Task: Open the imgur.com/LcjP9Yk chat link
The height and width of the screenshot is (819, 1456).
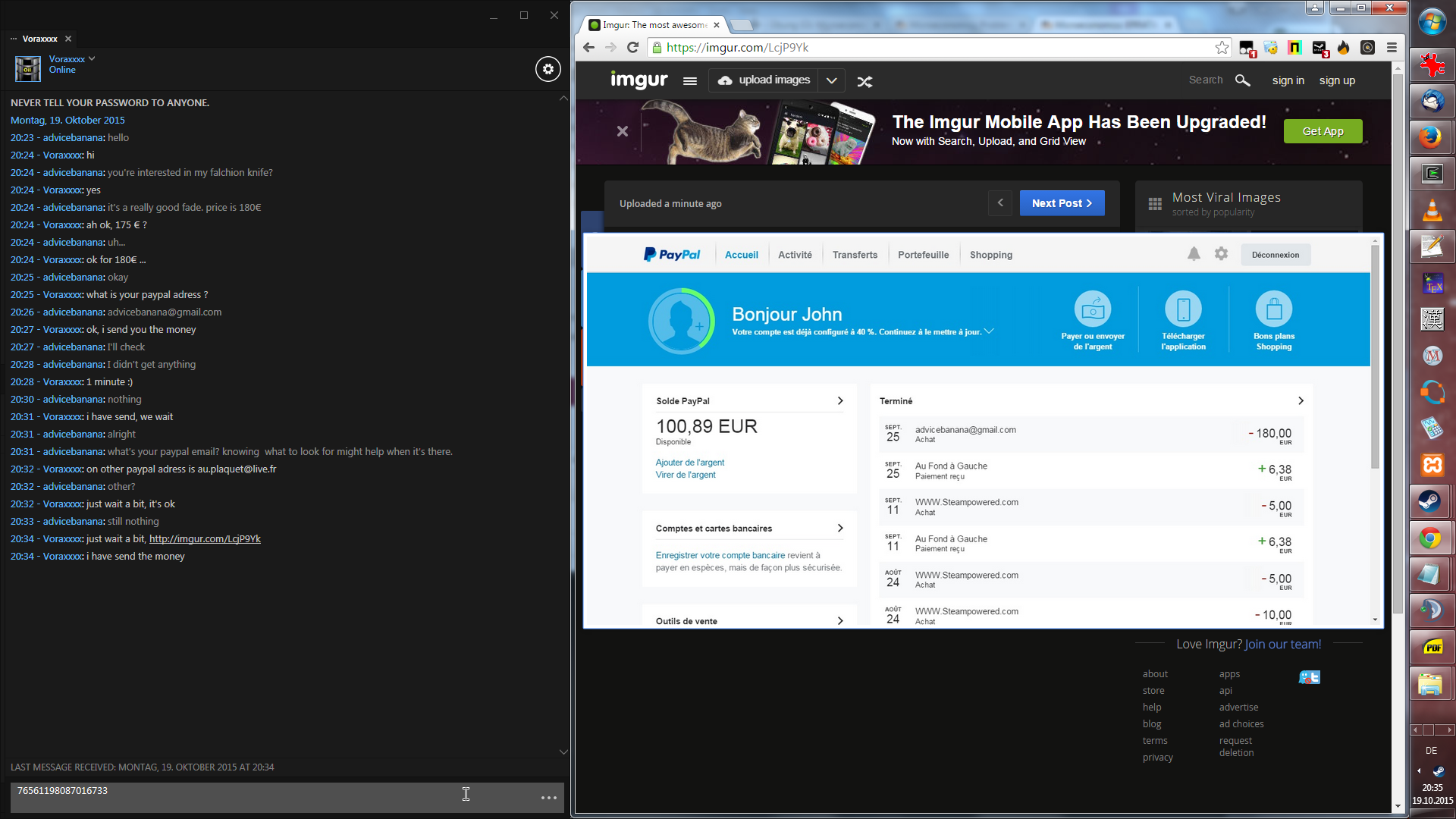Action: pyautogui.click(x=205, y=539)
